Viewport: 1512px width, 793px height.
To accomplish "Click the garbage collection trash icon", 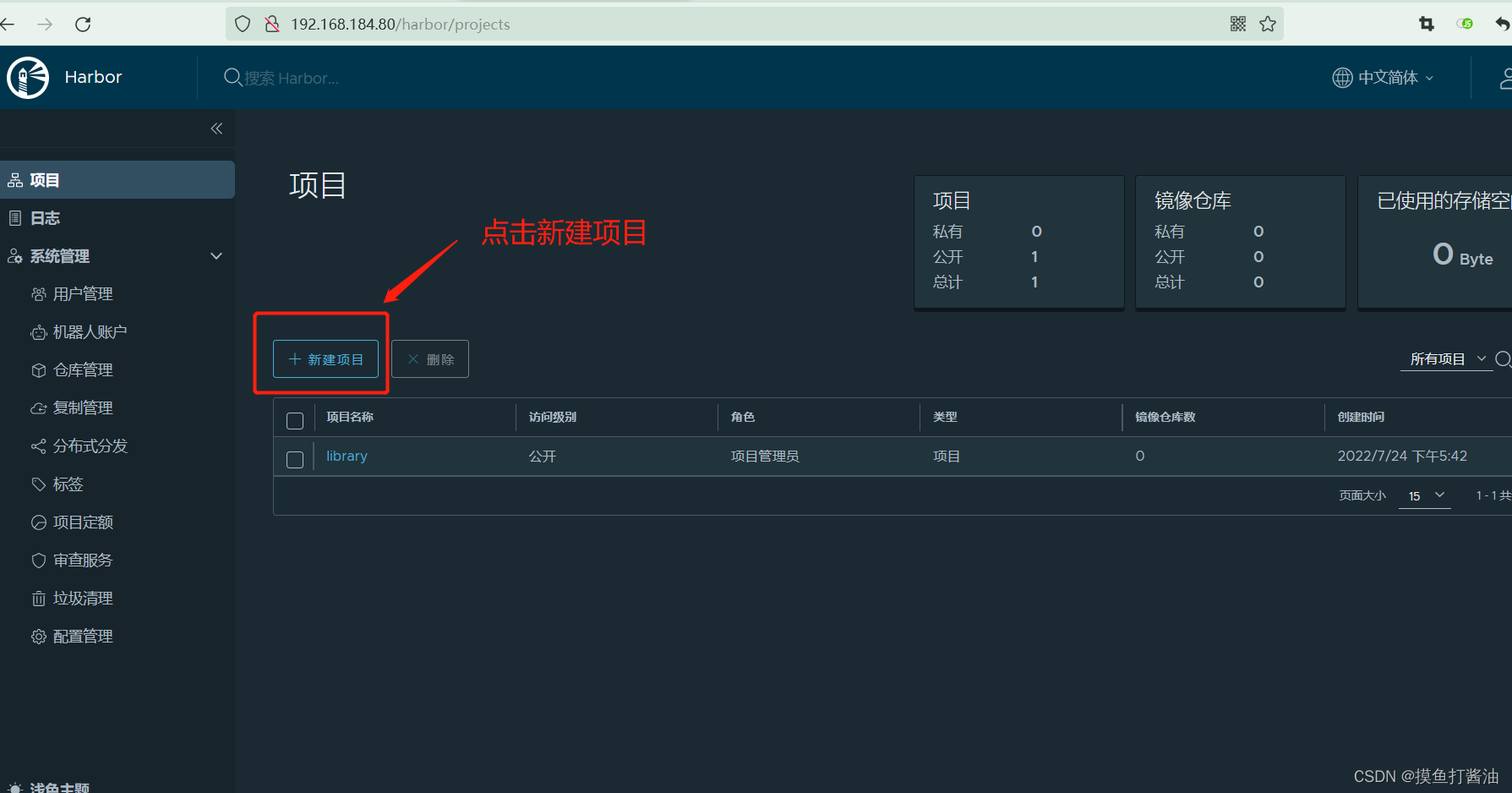I will pos(39,599).
